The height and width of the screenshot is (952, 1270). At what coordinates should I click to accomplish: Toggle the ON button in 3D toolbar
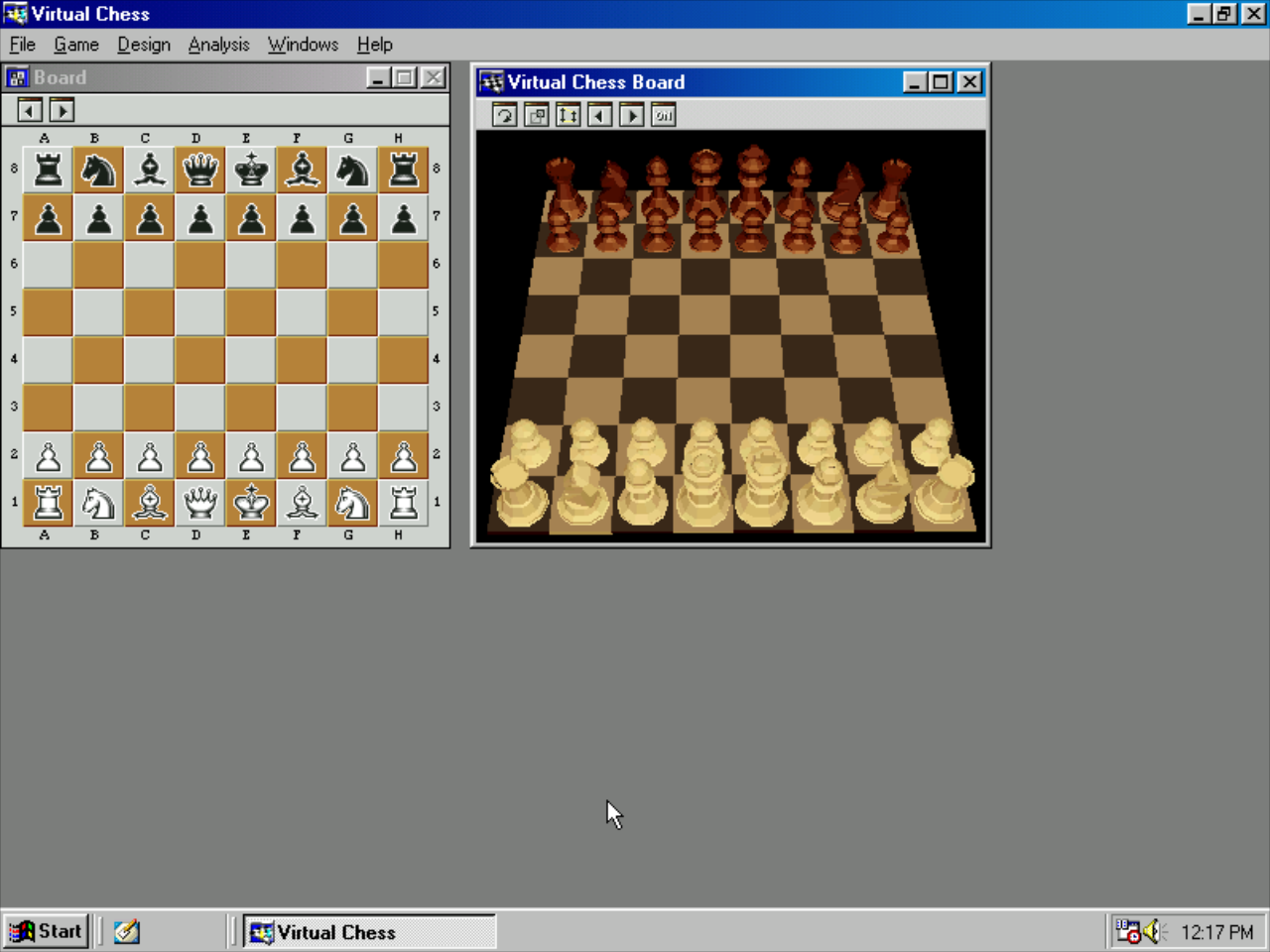point(663,115)
